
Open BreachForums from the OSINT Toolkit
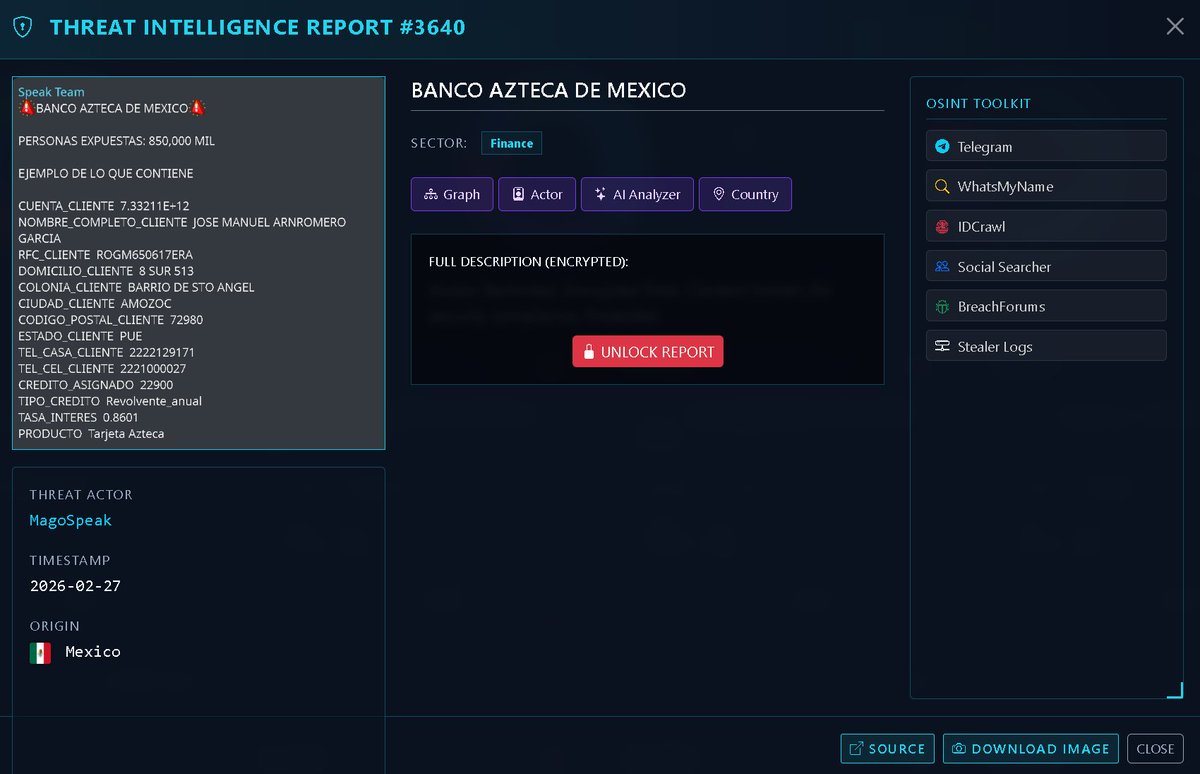[x=1045, y=305]
